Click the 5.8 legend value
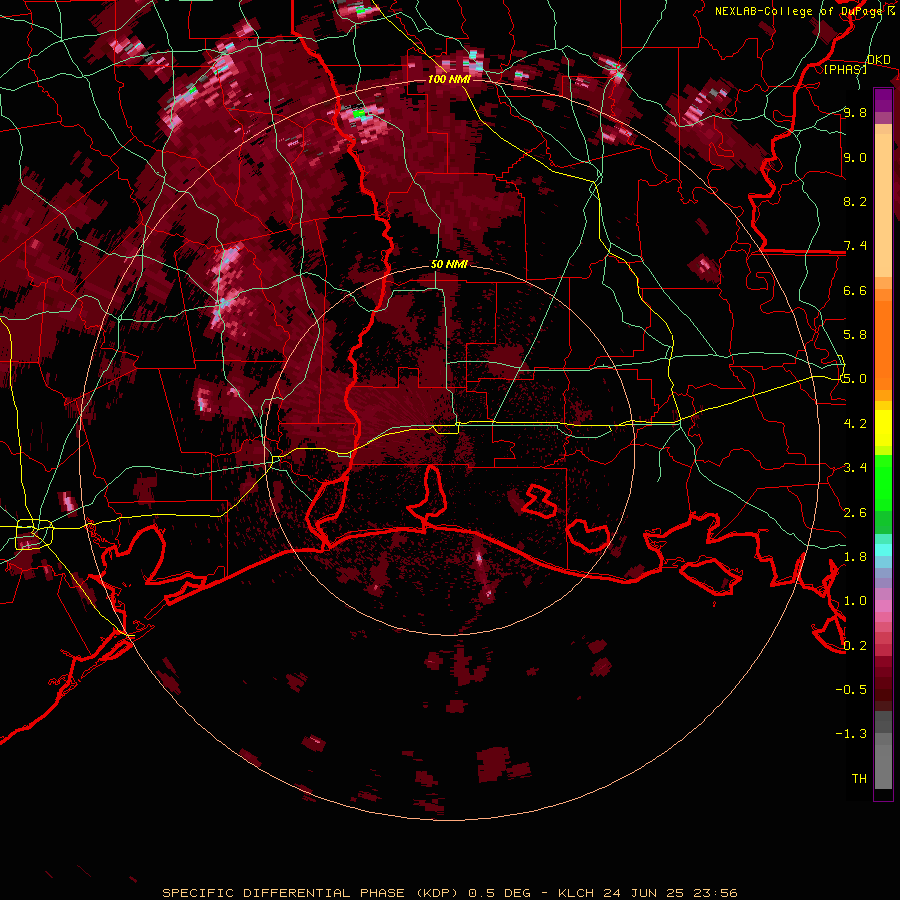Viewport: 900px width, 900px height. 855,335
